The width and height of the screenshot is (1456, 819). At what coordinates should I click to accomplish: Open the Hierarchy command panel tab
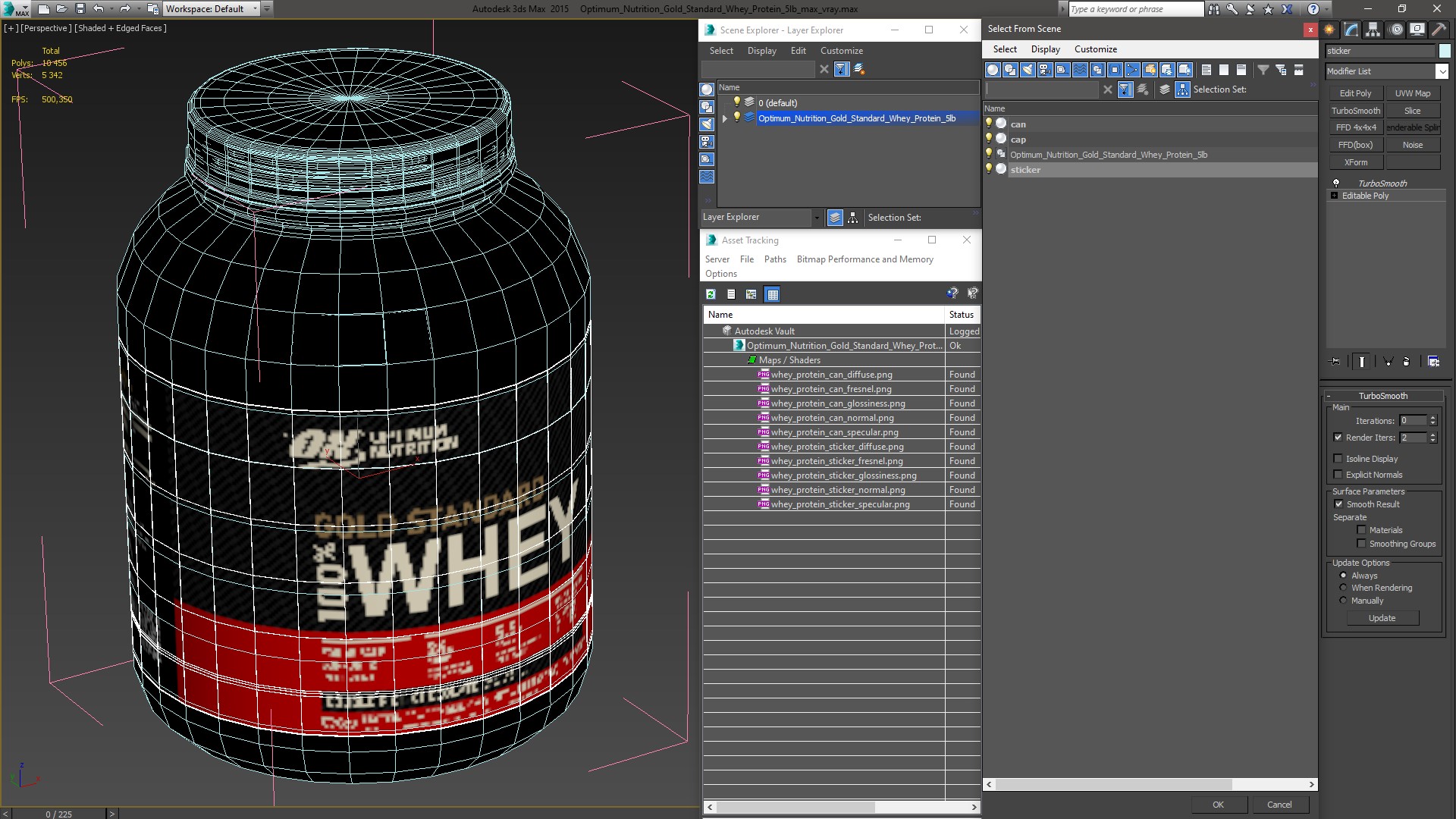point(1373,30)
